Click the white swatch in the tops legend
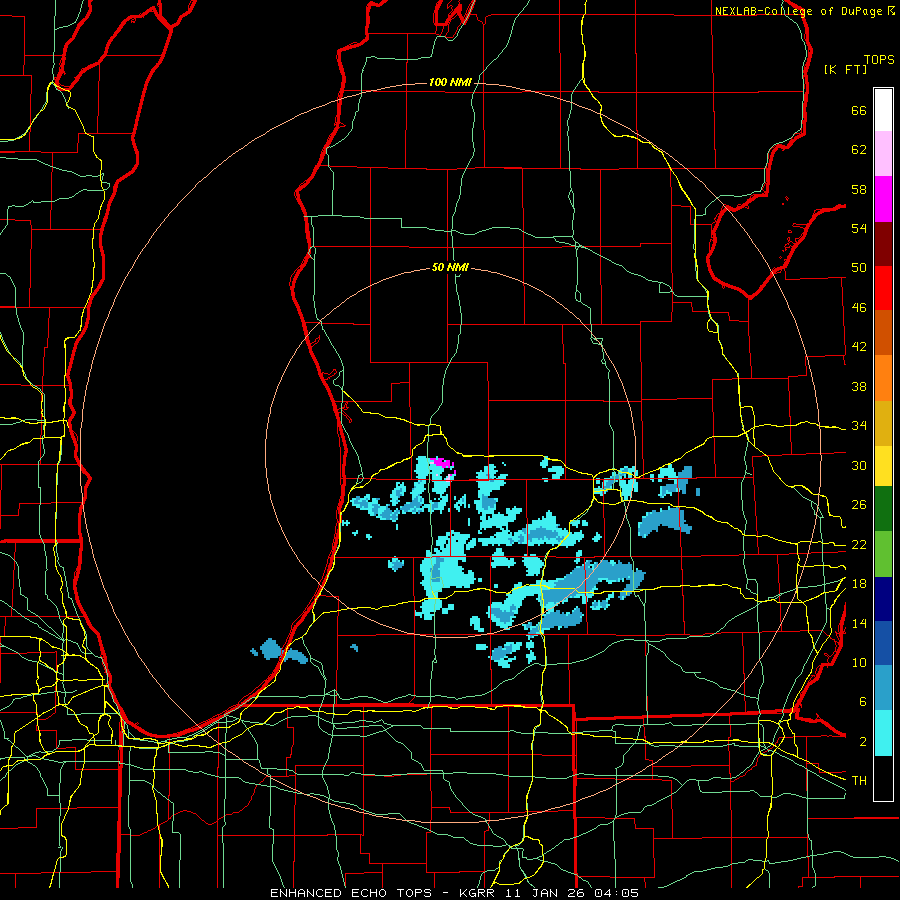This screenshot has width=900, height=900. 883,110
